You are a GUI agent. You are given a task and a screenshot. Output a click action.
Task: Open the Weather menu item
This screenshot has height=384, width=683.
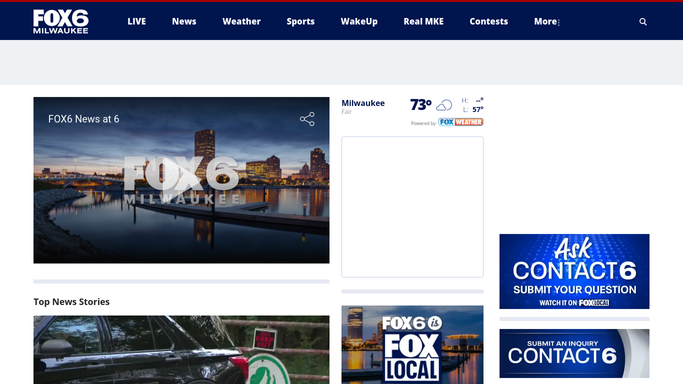coord(241,21)
